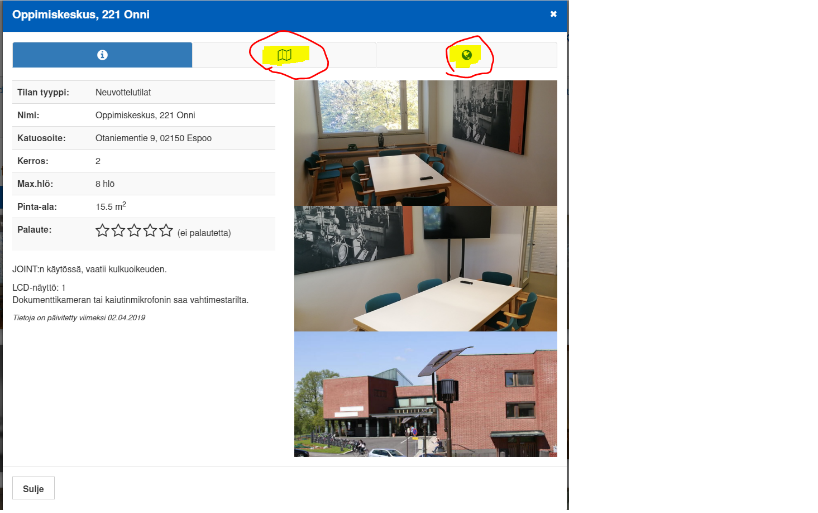
Task: Rate with the fifth star
Action: (x=166, y=231)
